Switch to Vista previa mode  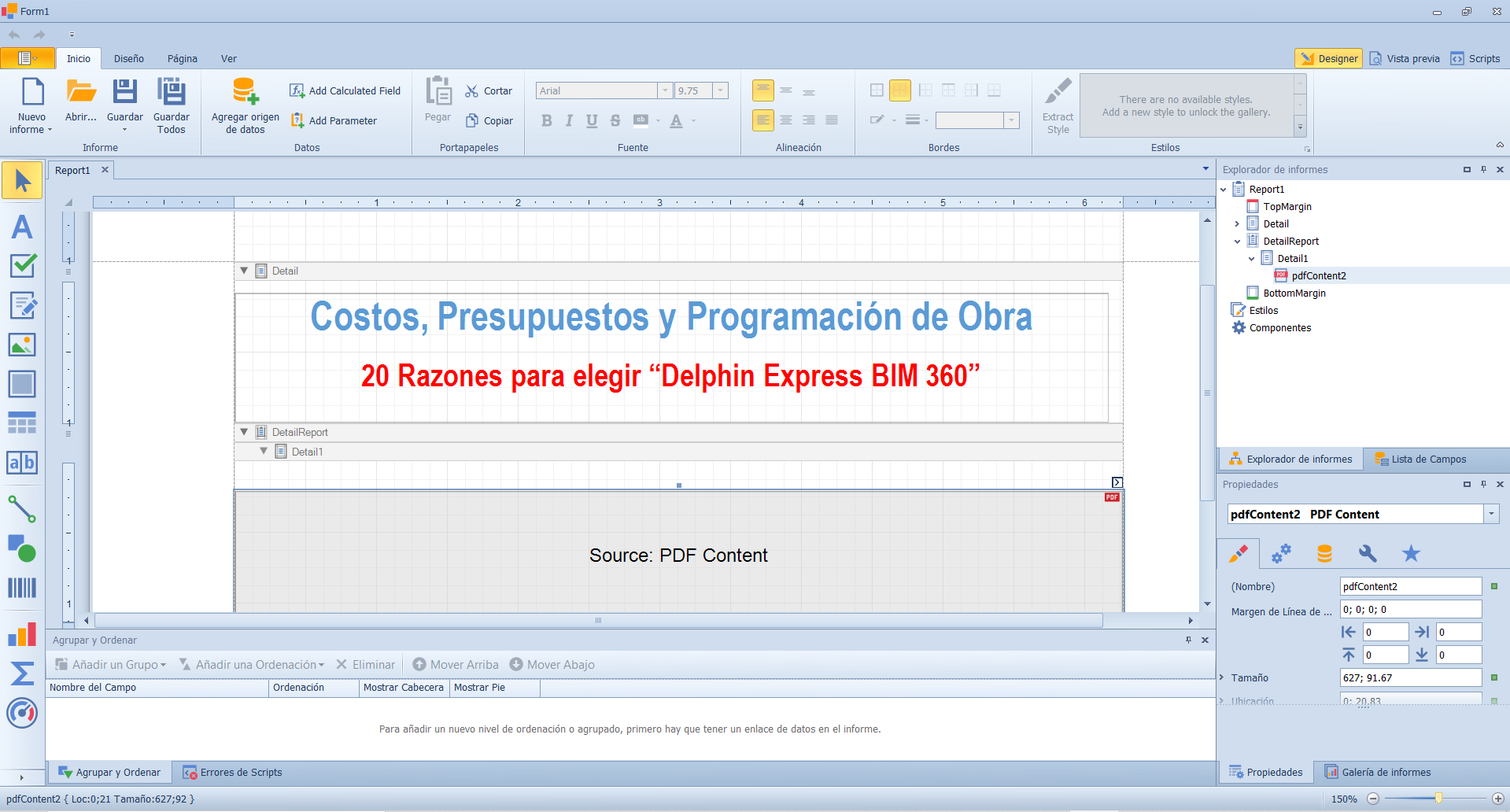click(x=1405, y=59)
